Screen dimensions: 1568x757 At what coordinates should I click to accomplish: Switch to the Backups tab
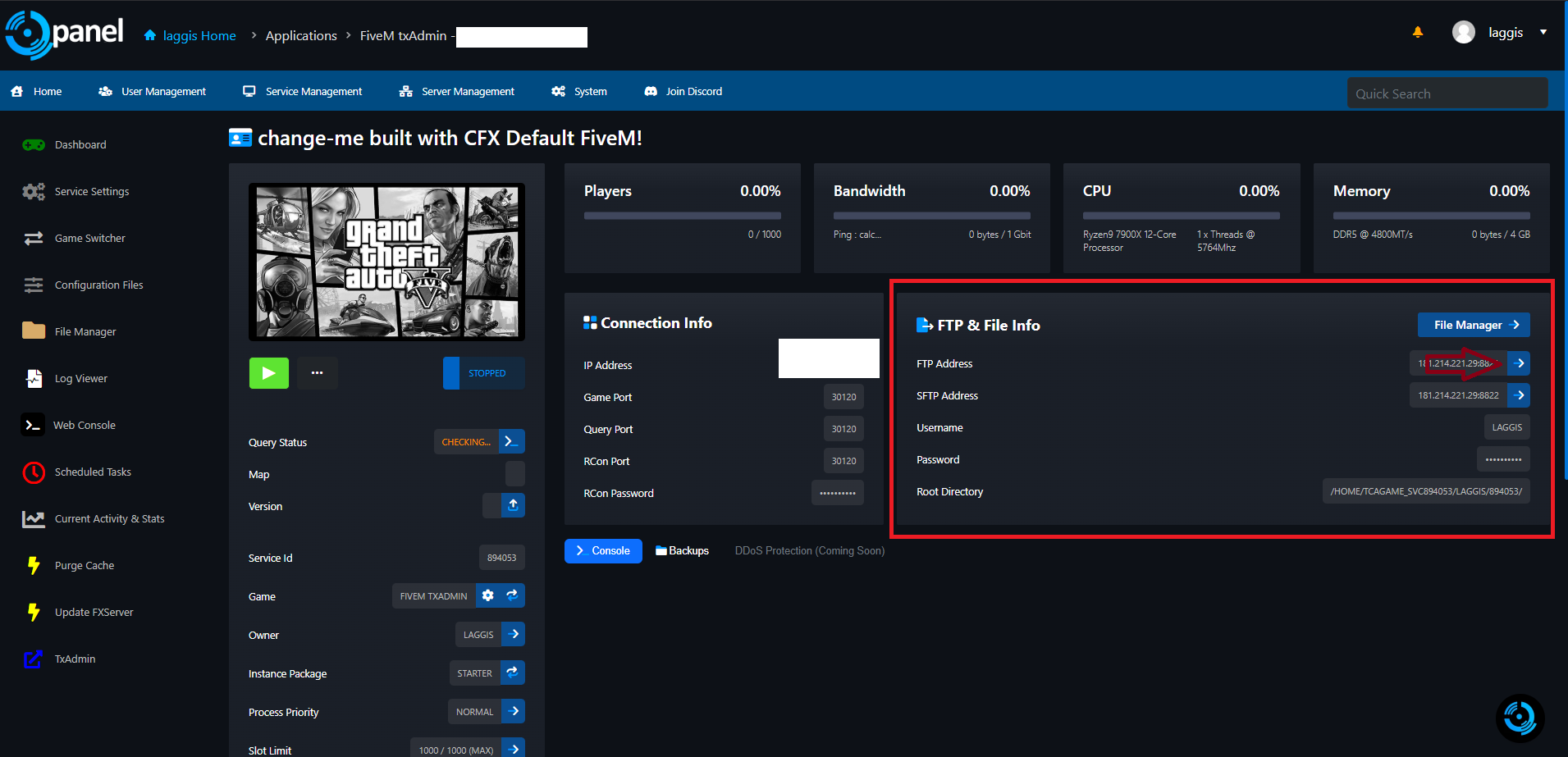point(682,551)
